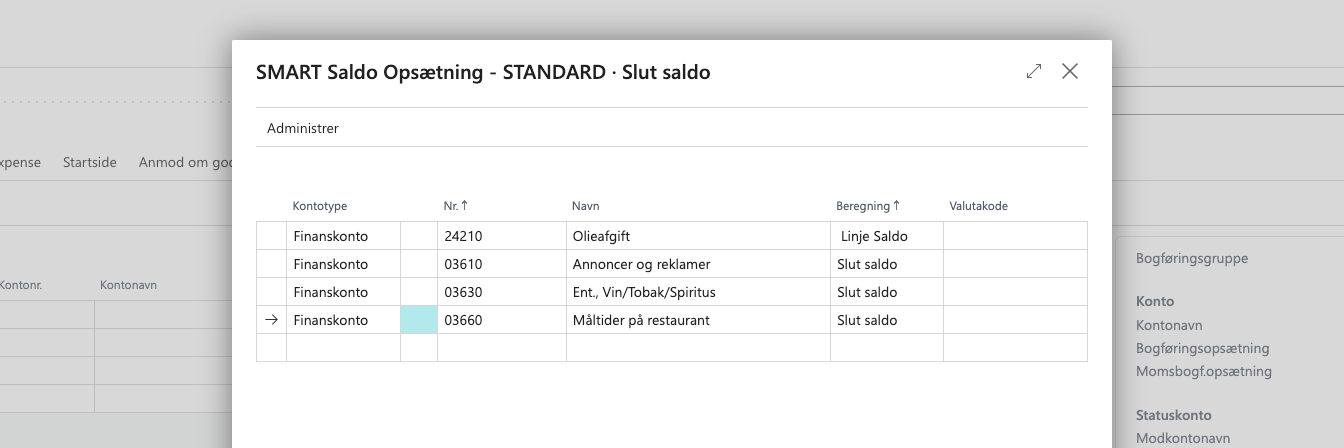
Task: Click the empty Kontotype cell in new row
Action: 342,348
